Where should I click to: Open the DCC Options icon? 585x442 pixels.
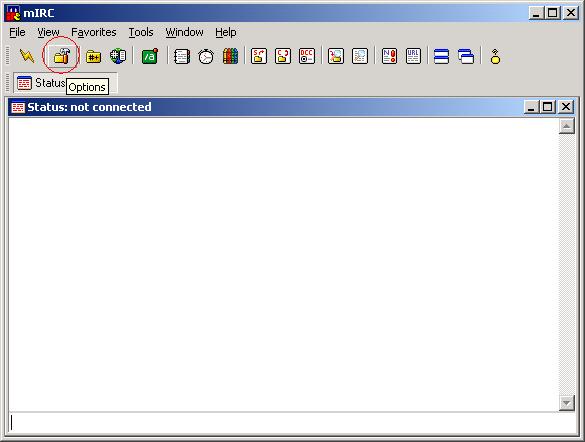pyautogui.click(x=307, y=56)
